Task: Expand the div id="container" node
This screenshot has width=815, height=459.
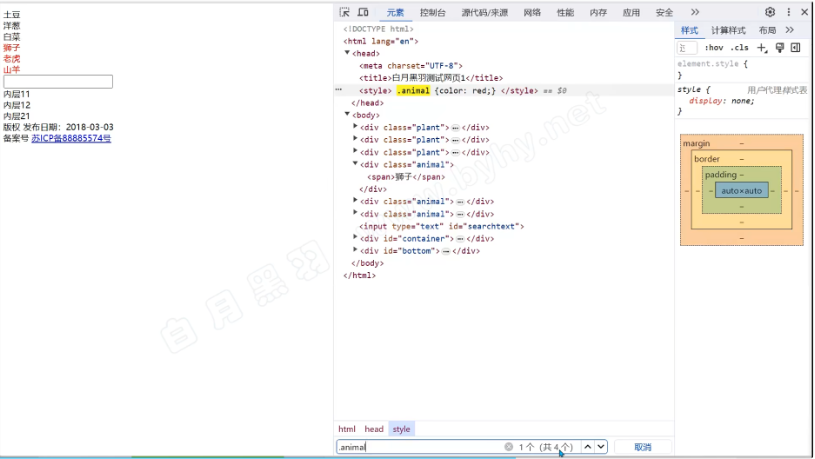Action: pos(355,238)
